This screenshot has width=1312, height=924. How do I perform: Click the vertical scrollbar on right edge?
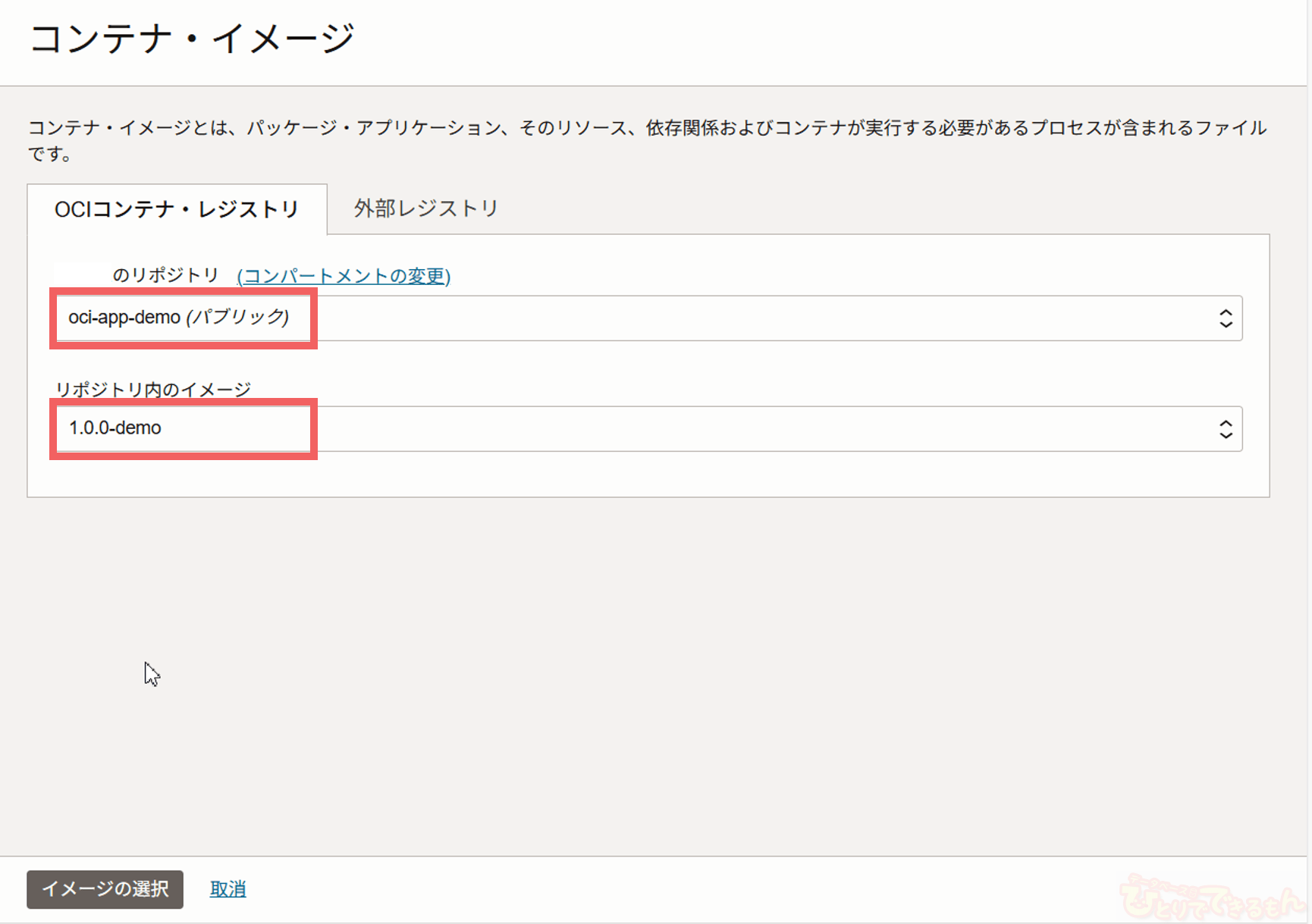click(x=1309, y=455)
